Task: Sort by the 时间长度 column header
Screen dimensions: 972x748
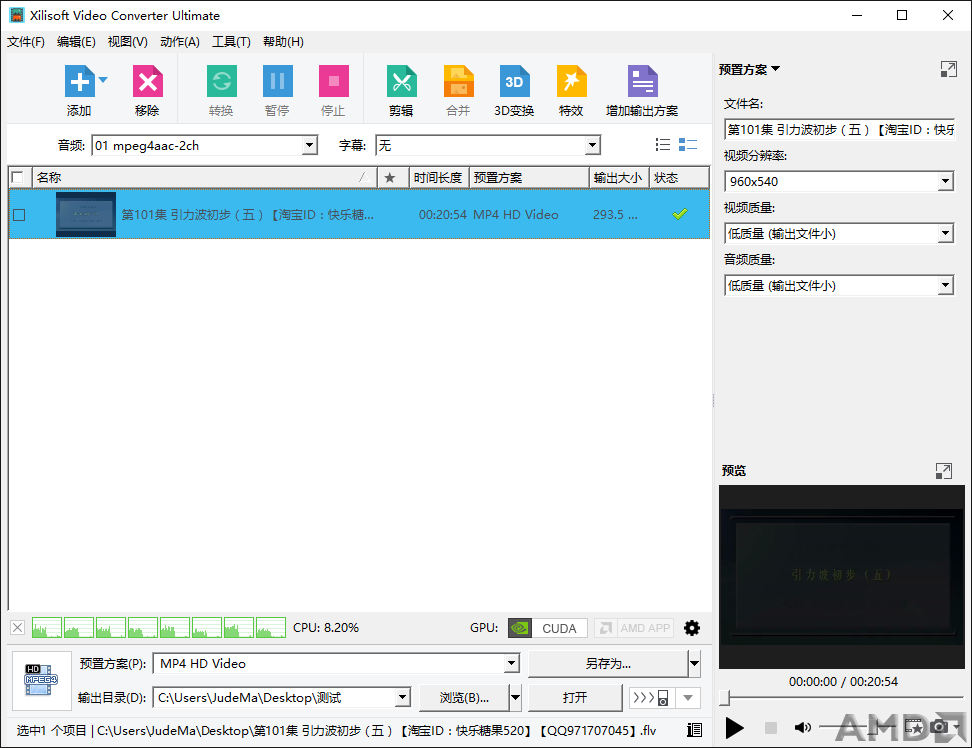Action: click(438, 178)
